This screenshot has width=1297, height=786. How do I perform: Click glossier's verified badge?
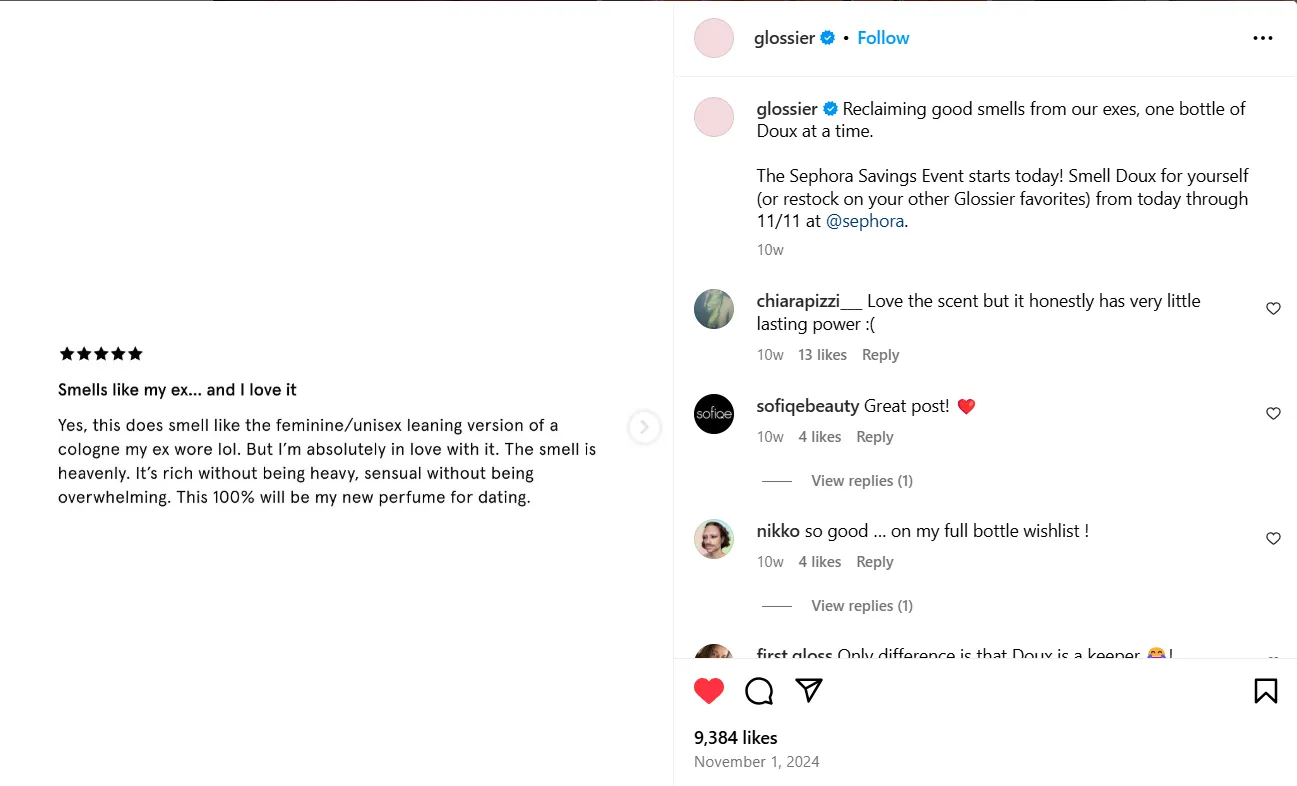click(827, 37)
